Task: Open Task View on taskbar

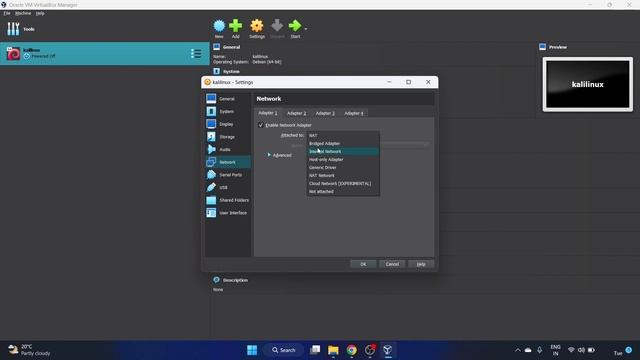Action: (315, 350)
